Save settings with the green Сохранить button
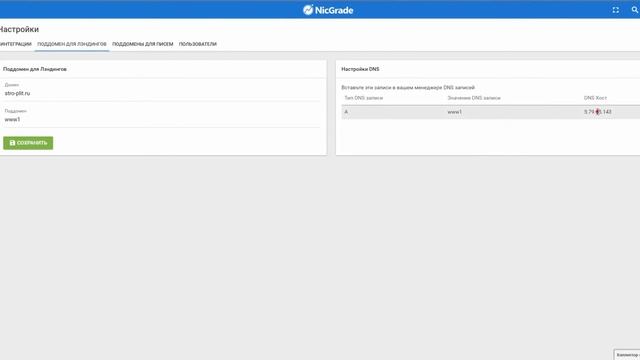Screen dimensions: 640x360 point(28,143)
